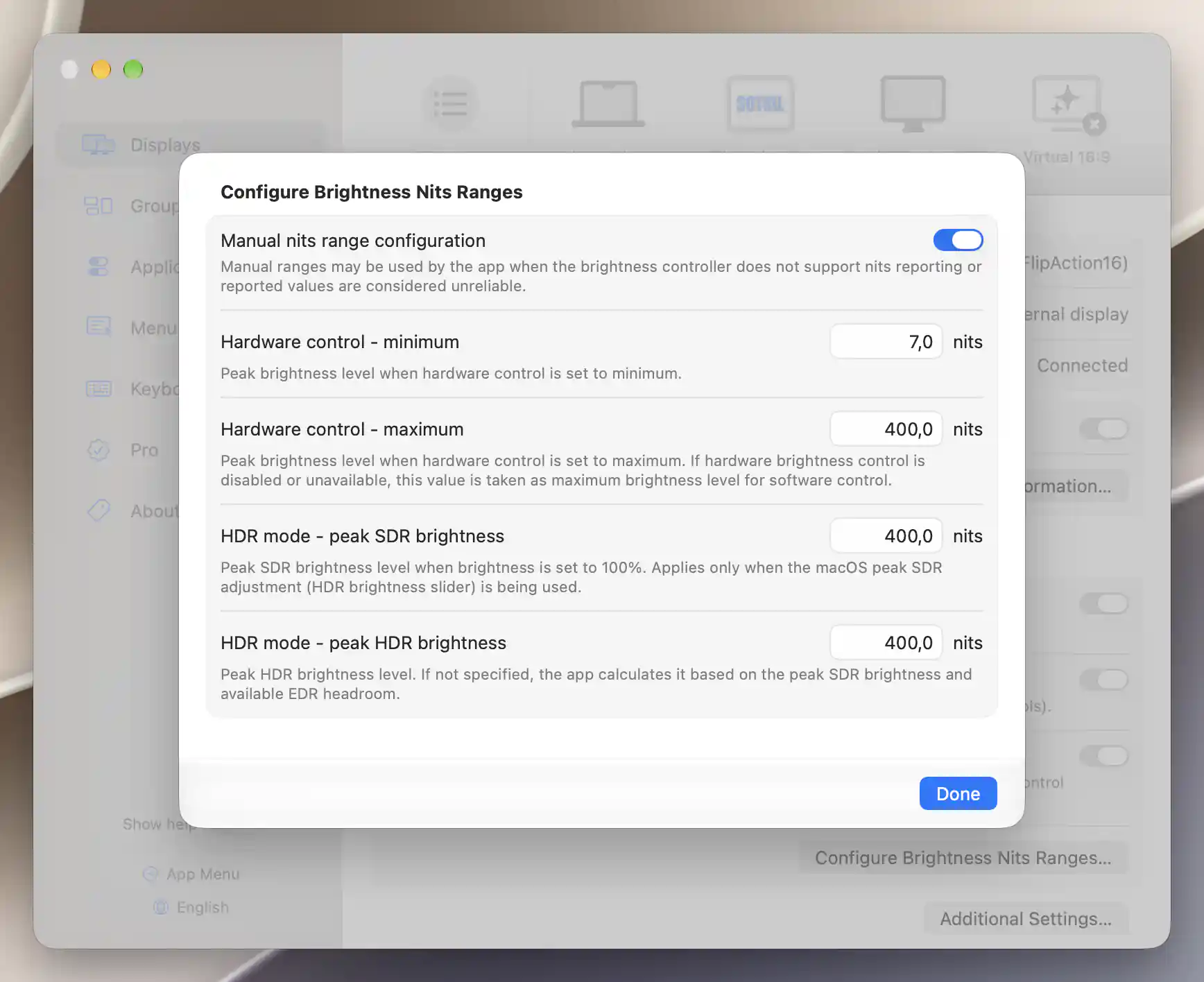Select the Menu sidebar icon

[98, 327]
